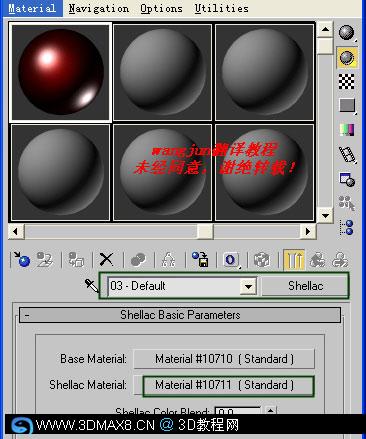
Task: Open Material/Map Navigator icon
Action: 347,227
